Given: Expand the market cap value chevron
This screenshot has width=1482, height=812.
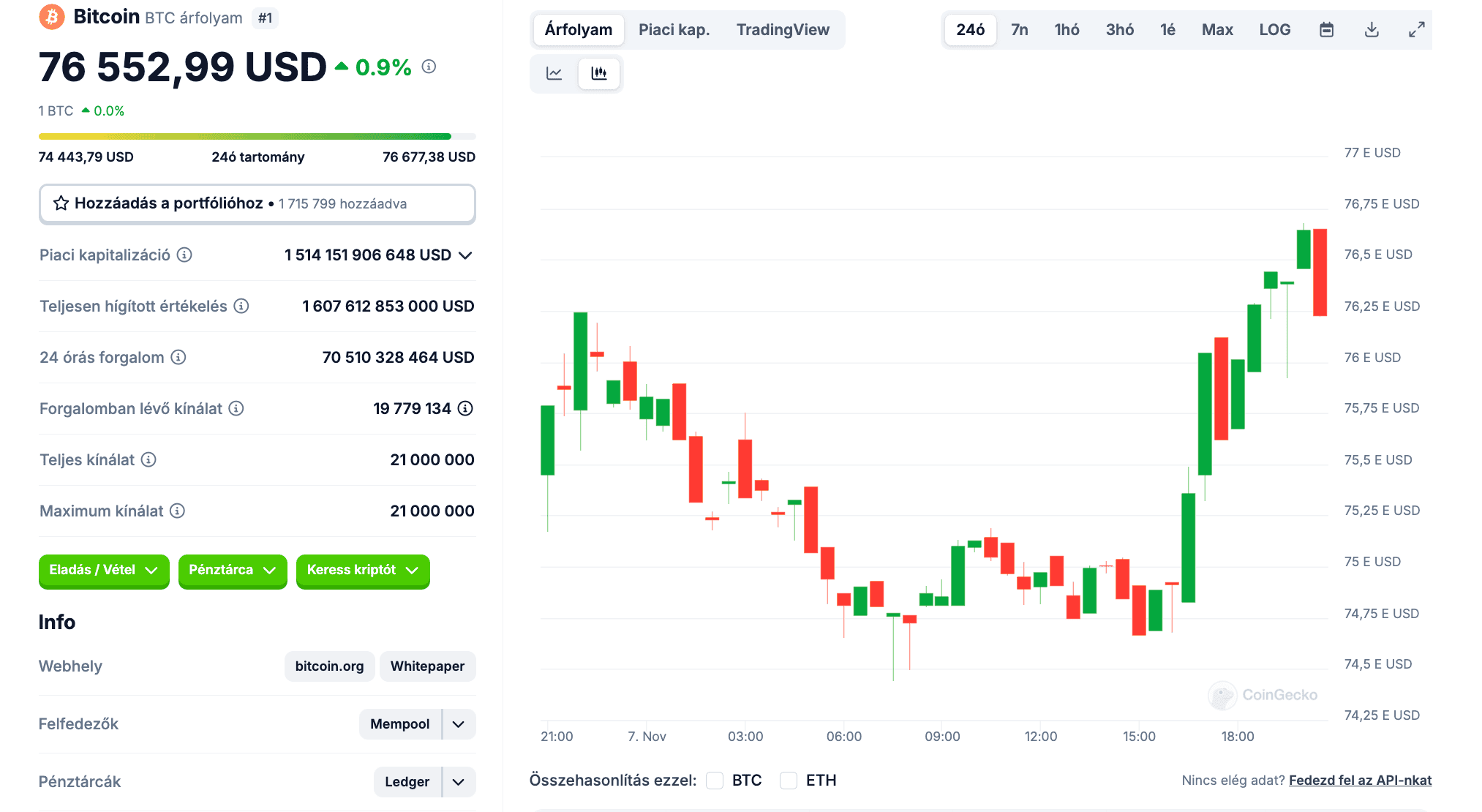Looking at the screenshot, I should click(465, 255).
